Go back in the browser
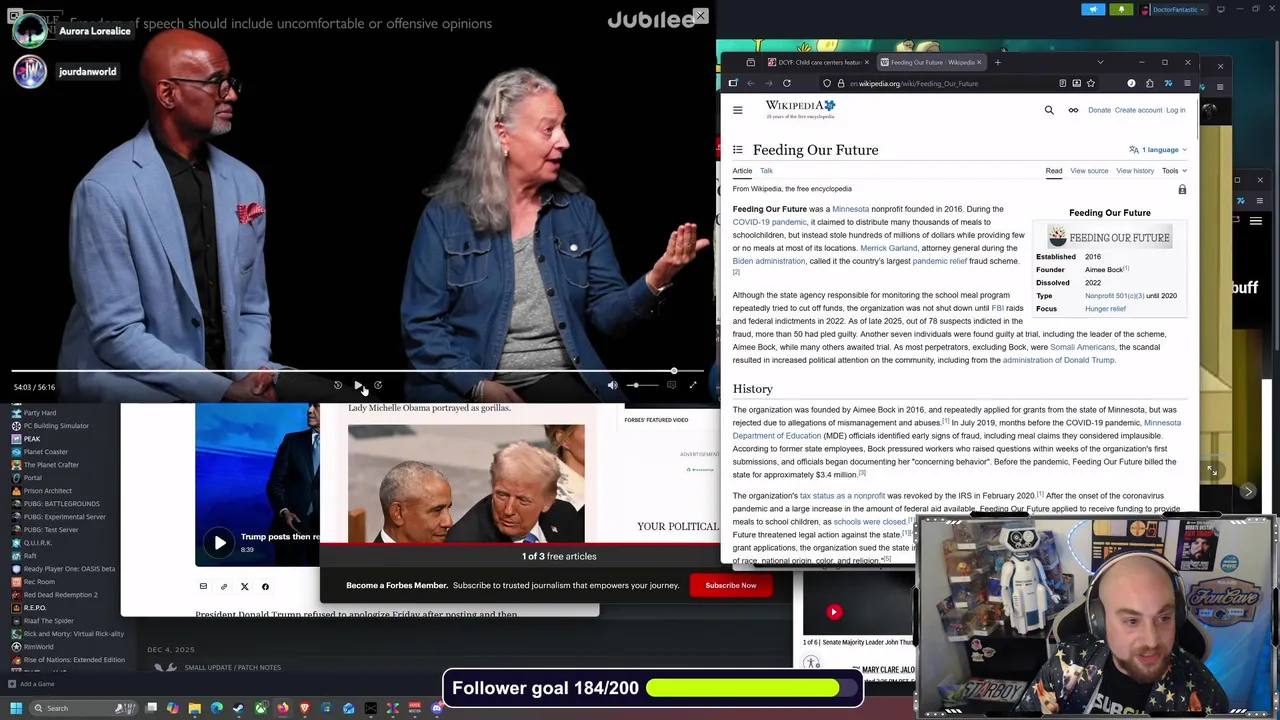This screenshot has height=720, width=1280. click(751, 83)
